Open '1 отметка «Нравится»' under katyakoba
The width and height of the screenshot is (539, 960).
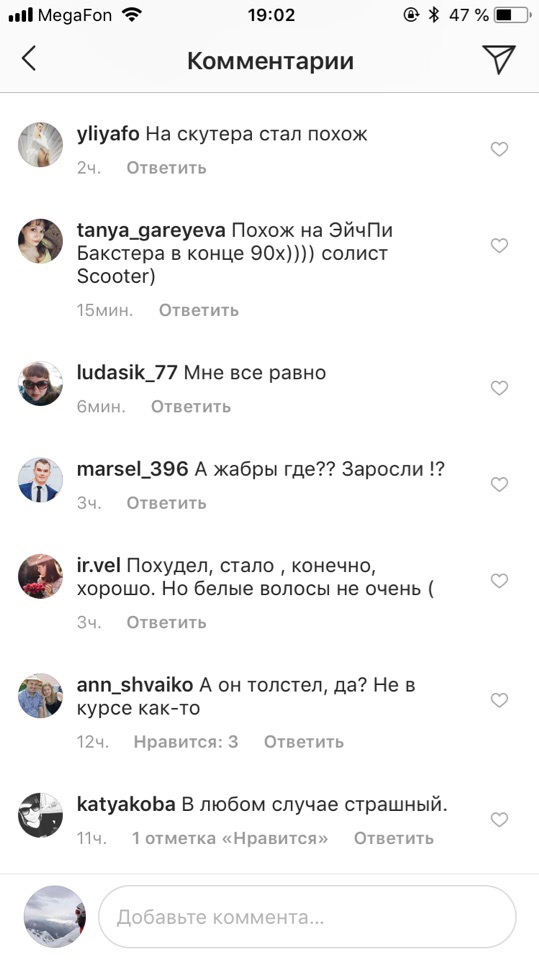(230, 838)
